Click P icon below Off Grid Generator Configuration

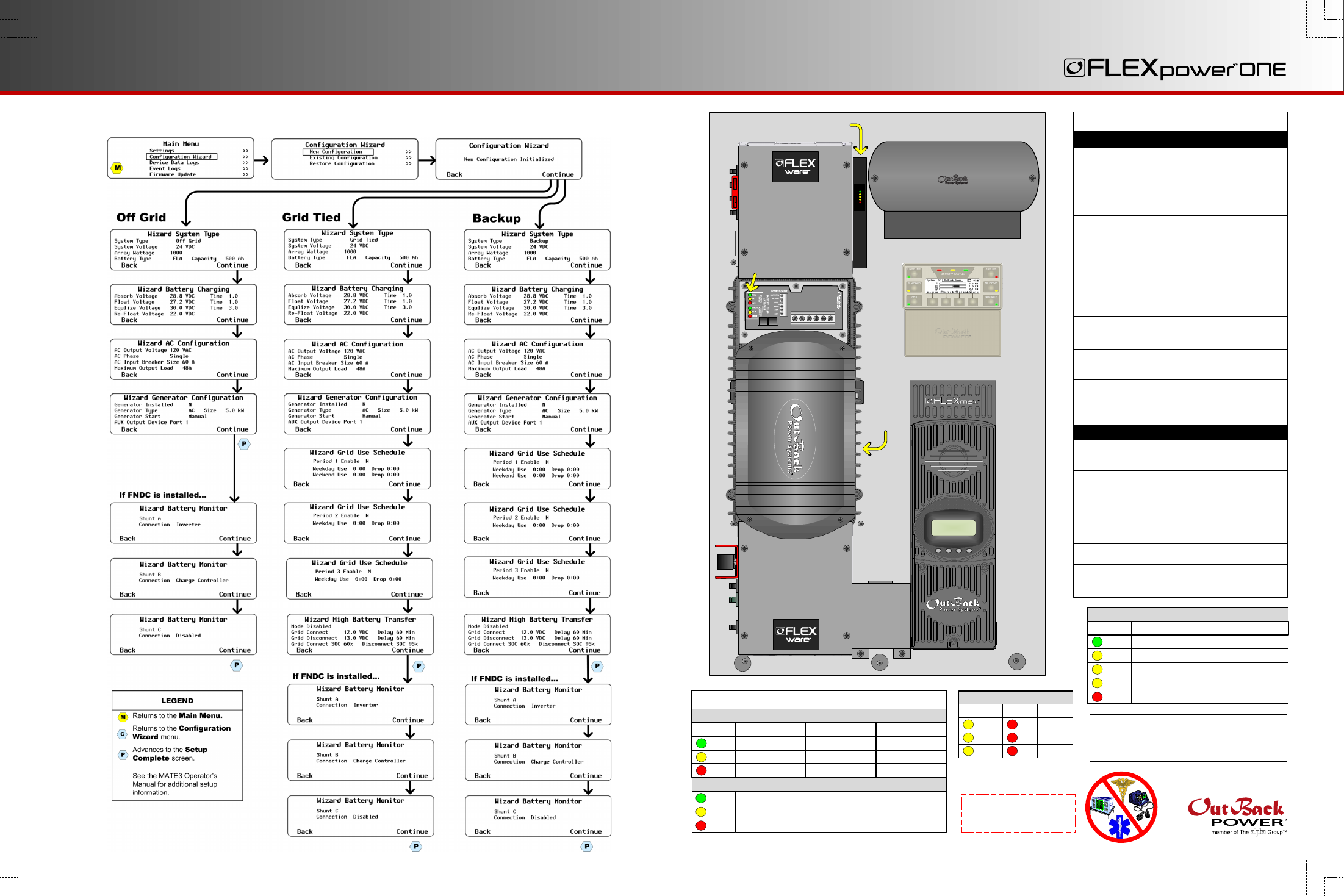(244, 444)
